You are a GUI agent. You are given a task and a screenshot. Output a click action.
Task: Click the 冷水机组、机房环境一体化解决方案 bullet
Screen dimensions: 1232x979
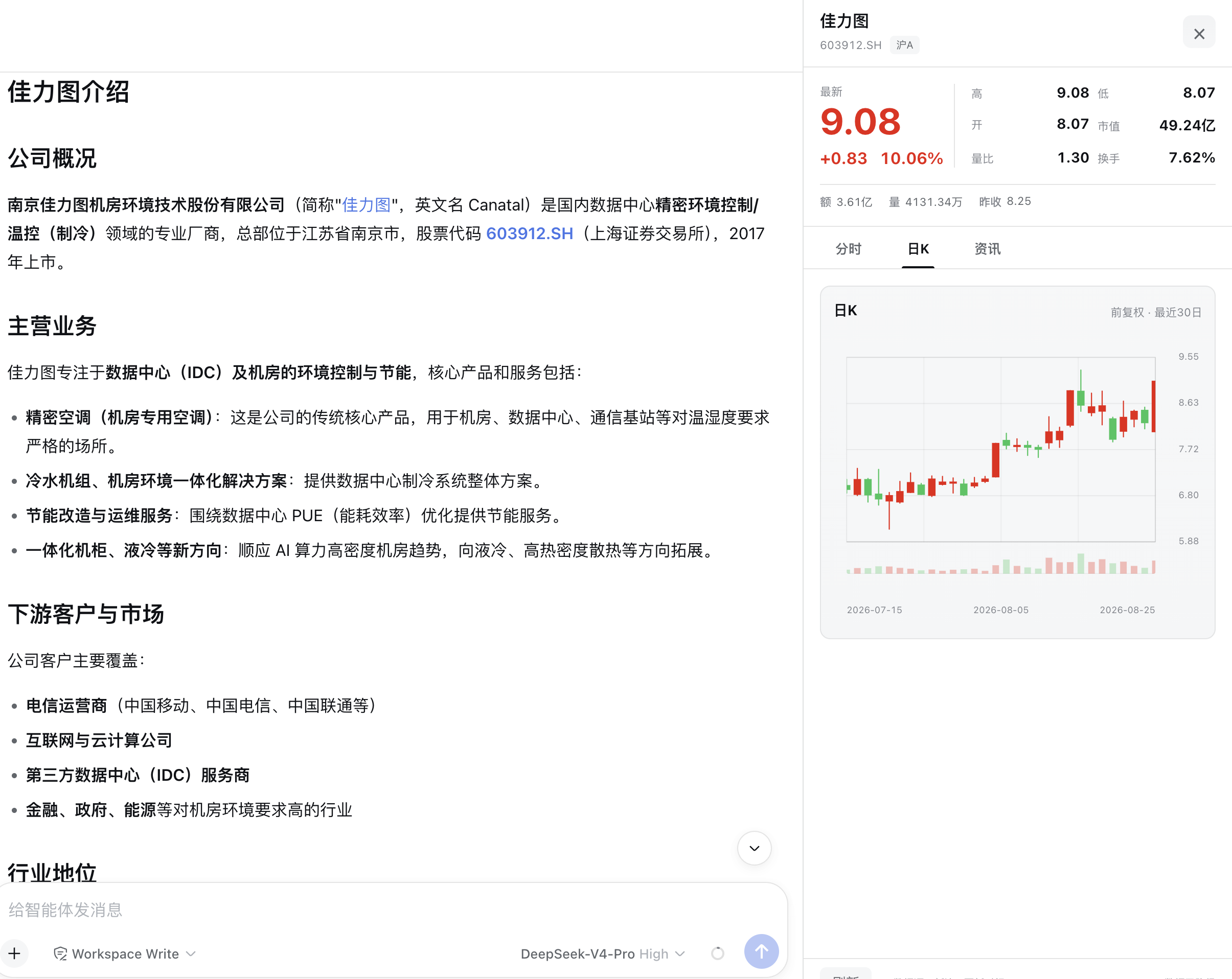pos(156,481)
